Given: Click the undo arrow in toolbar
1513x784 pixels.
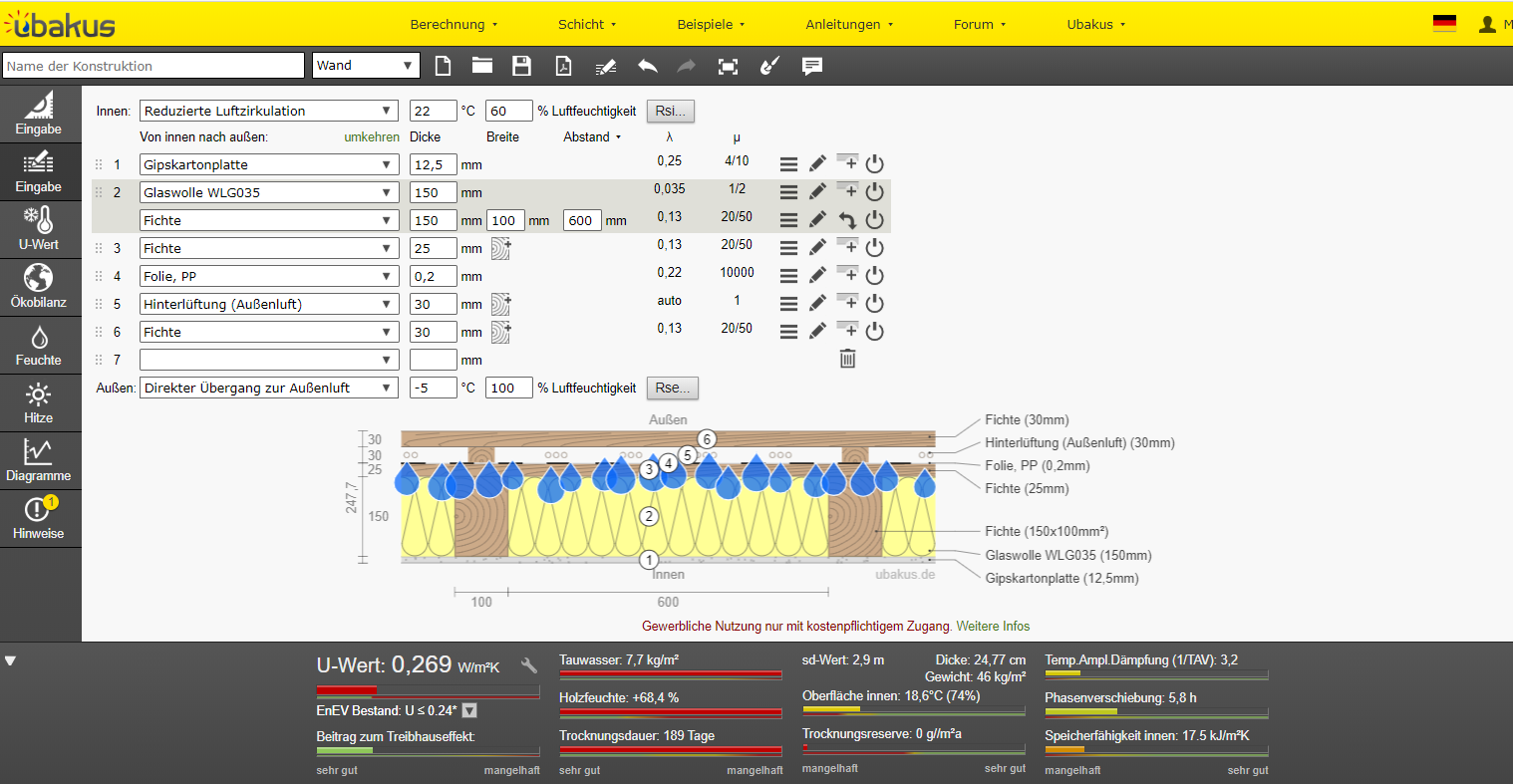Looking at the screenshot, I should pos(648,66).
